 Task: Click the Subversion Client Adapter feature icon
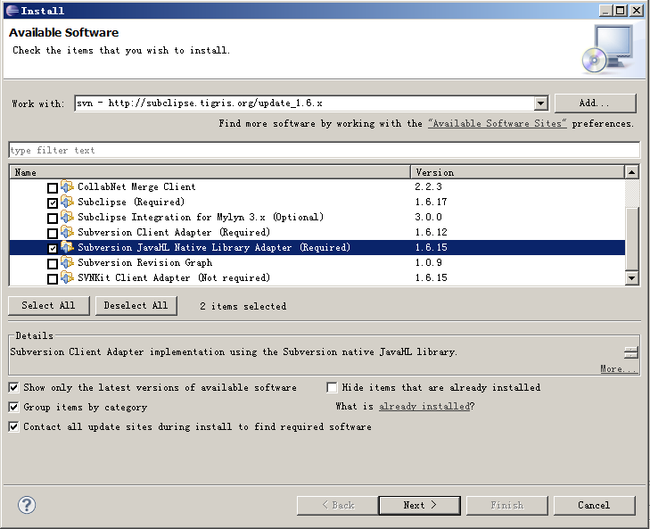coord(67,232)
